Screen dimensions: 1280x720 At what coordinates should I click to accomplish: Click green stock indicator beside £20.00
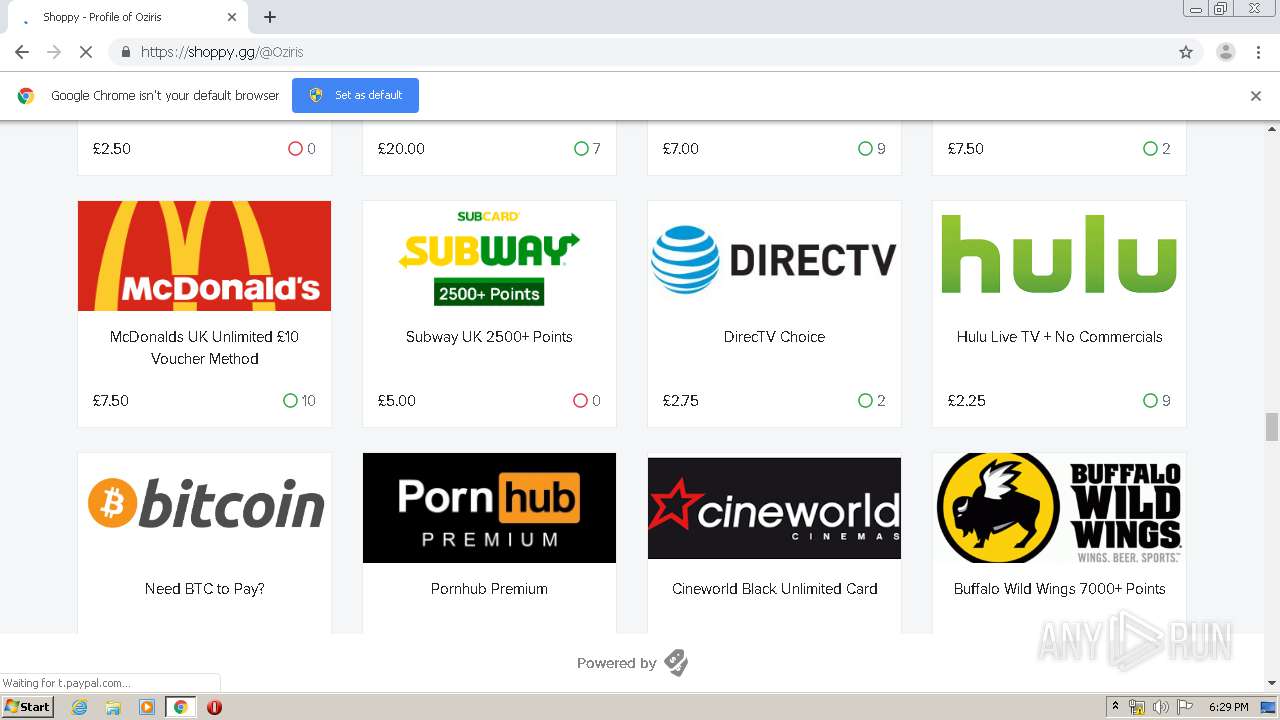[587, 149]
